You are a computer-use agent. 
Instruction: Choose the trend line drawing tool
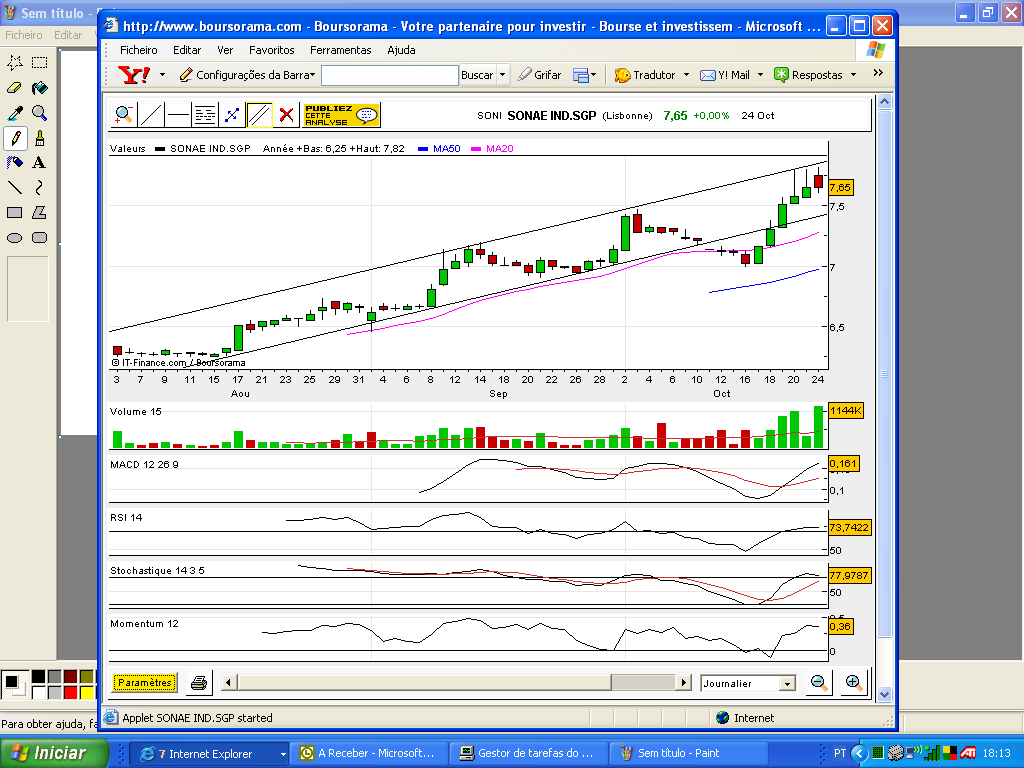point(151,115)
